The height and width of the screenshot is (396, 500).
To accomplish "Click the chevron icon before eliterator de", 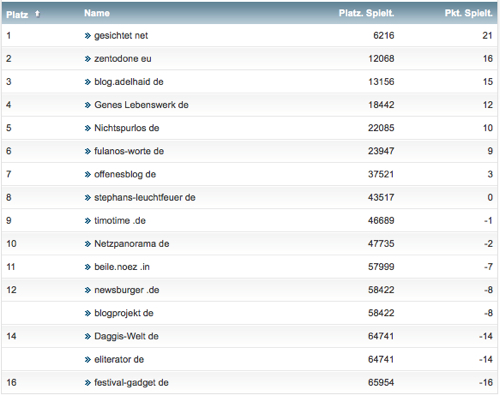I will 88,360.
